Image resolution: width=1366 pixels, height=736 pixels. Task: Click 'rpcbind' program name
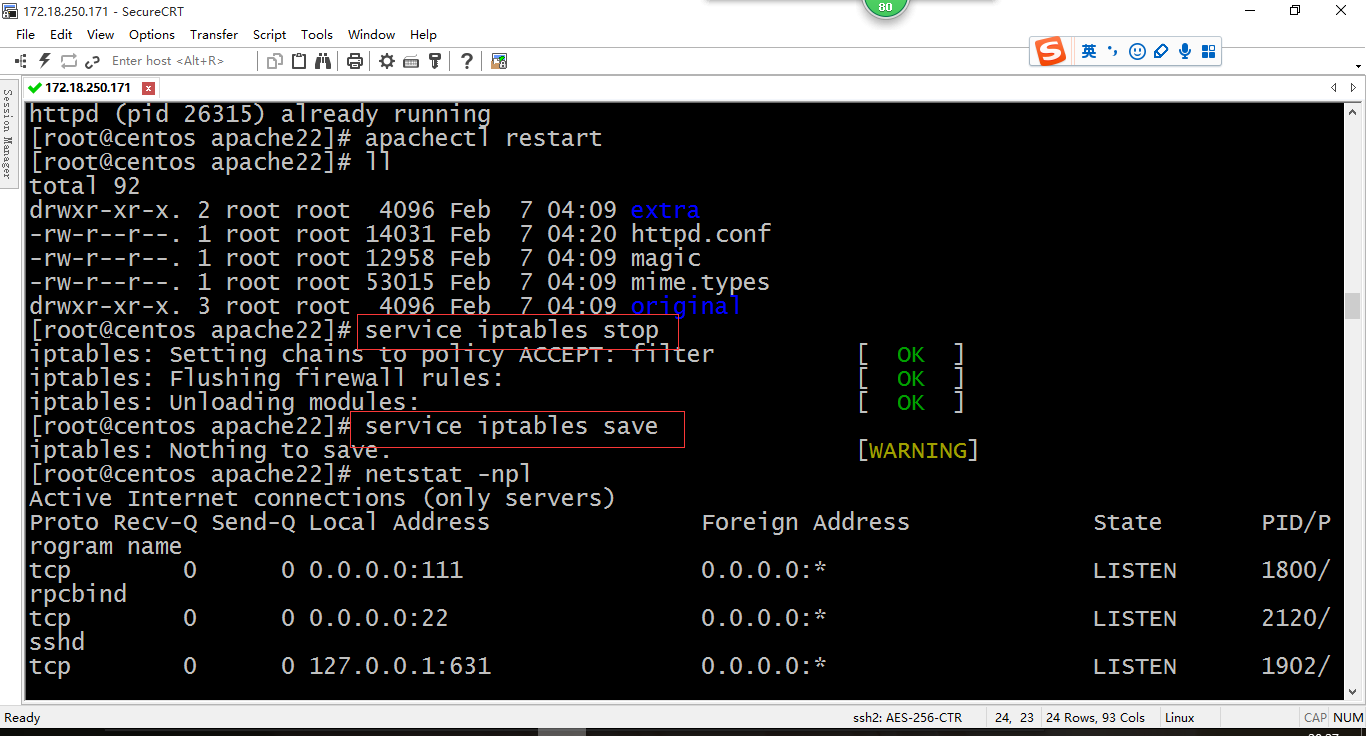pyautogui.click(x=78, y=595)
